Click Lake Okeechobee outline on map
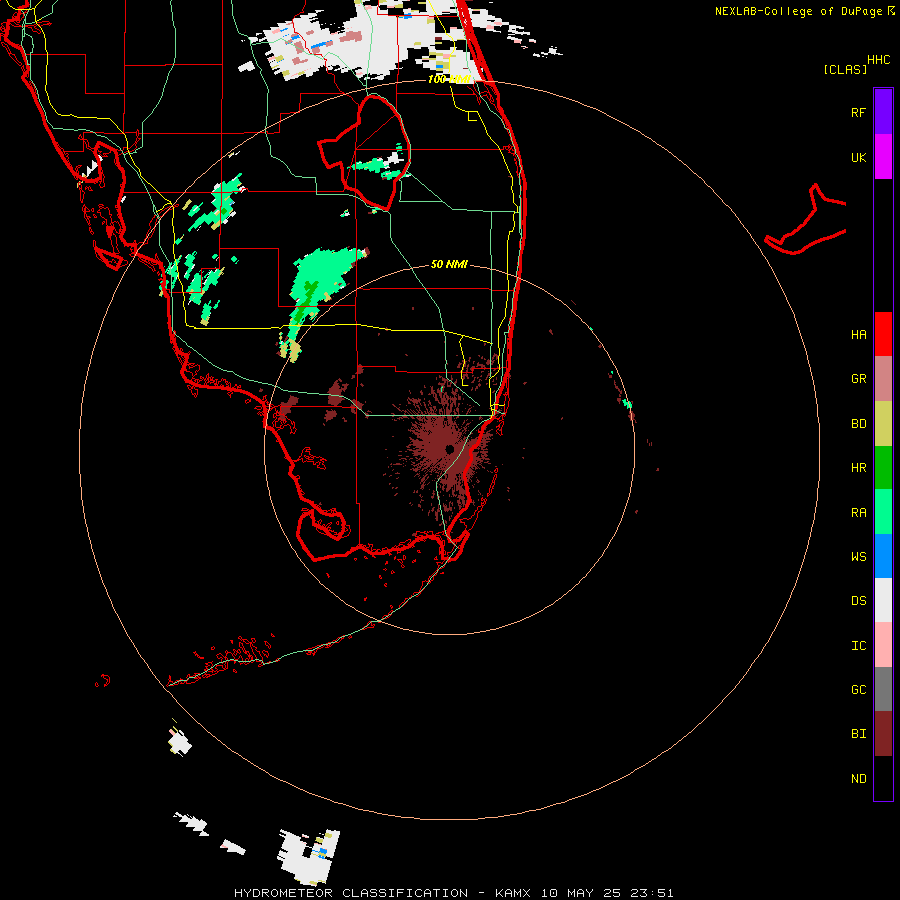The width and height of the screenshot is (900, 900). point(366,152)
